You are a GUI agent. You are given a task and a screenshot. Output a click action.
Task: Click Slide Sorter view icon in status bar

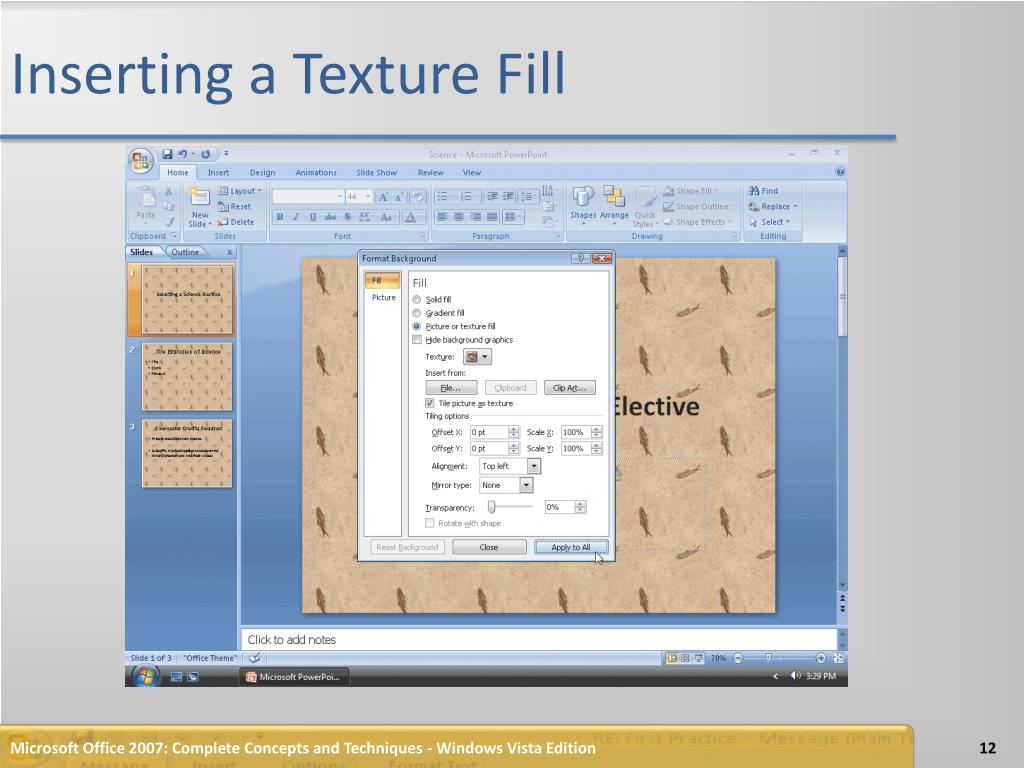[x=685, y=658]
